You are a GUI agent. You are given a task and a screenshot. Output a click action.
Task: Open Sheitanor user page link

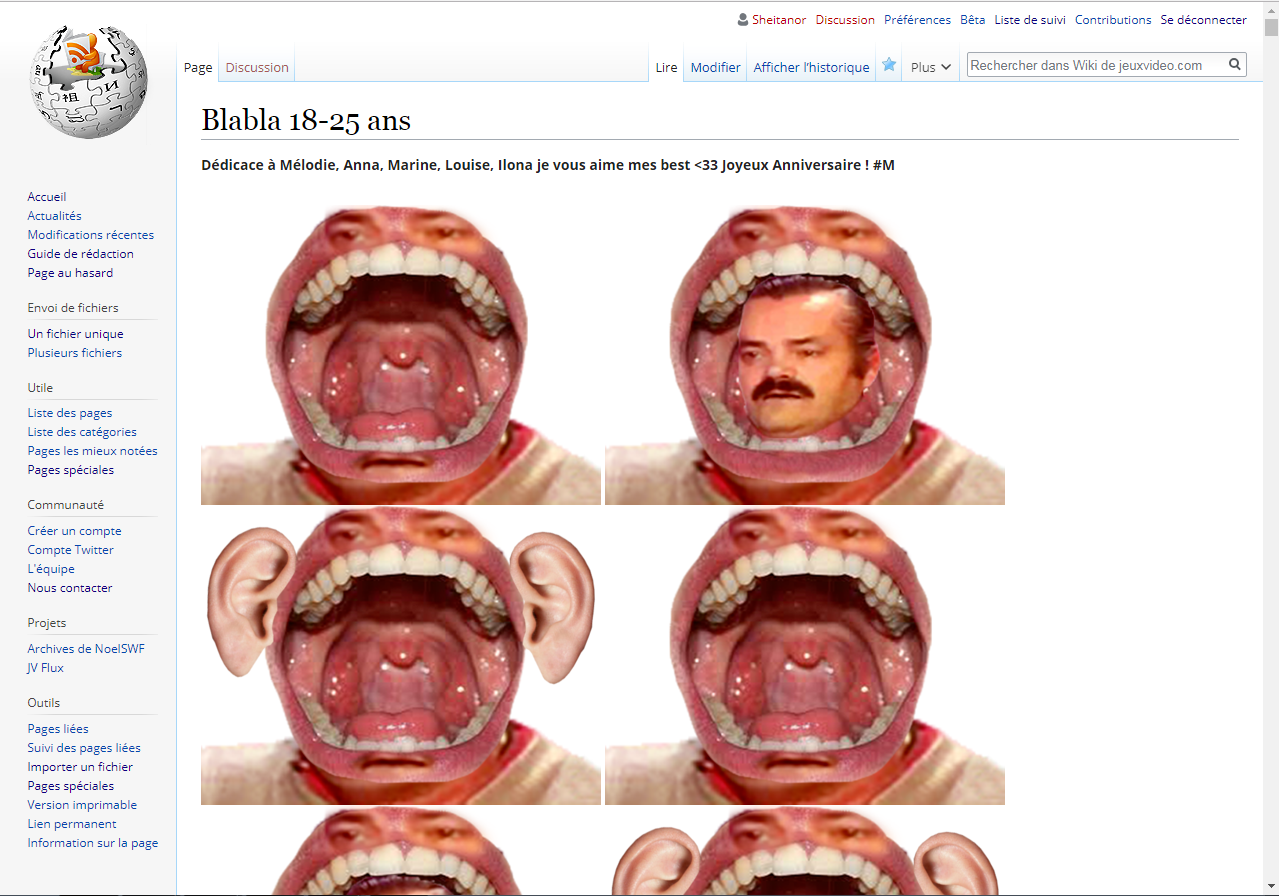point(779,20)
